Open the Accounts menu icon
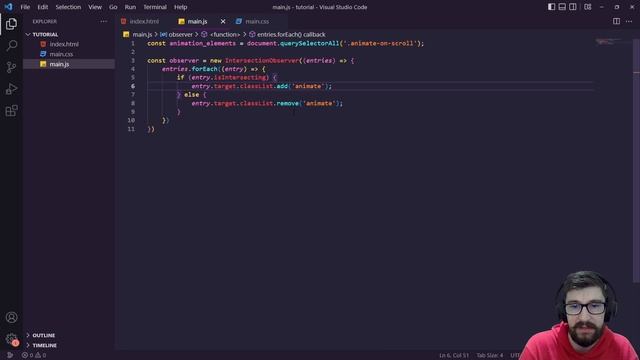Viewport: 640px width, 360px height. pos(11,317)
